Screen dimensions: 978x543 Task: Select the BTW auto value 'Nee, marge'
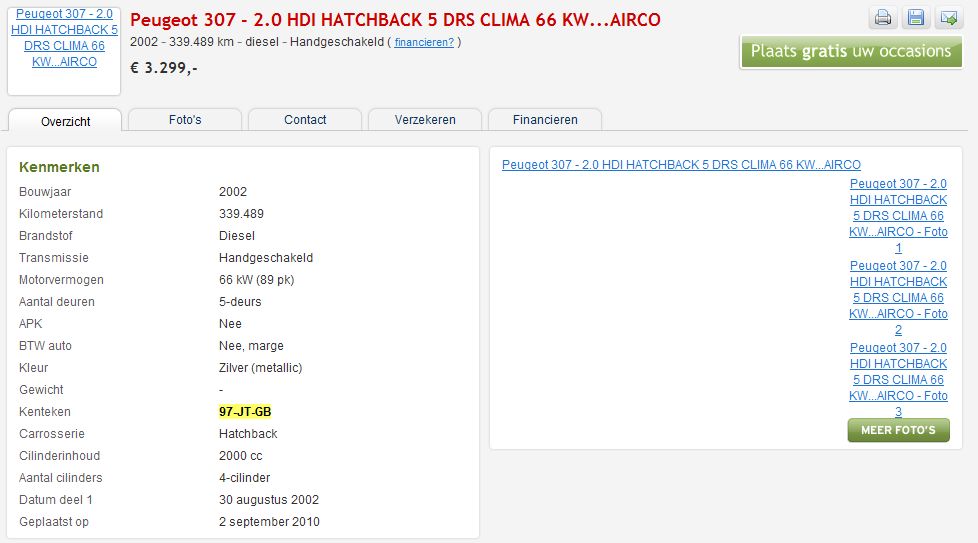251,346
